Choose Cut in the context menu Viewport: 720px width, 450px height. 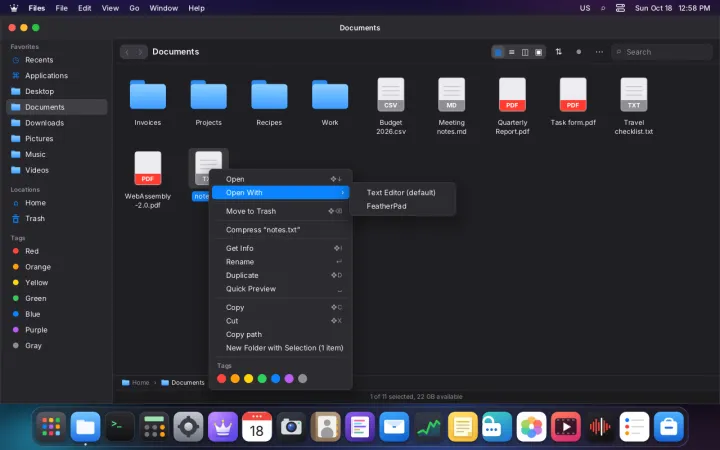point(280,321)
